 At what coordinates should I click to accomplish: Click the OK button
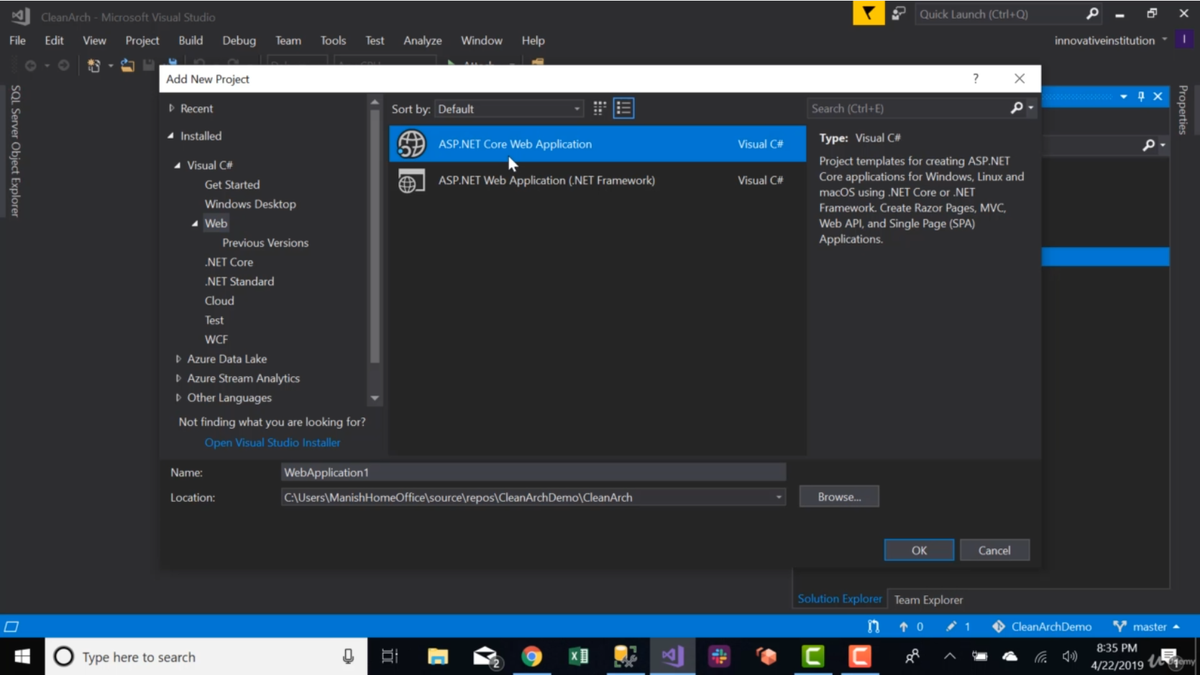919,550
